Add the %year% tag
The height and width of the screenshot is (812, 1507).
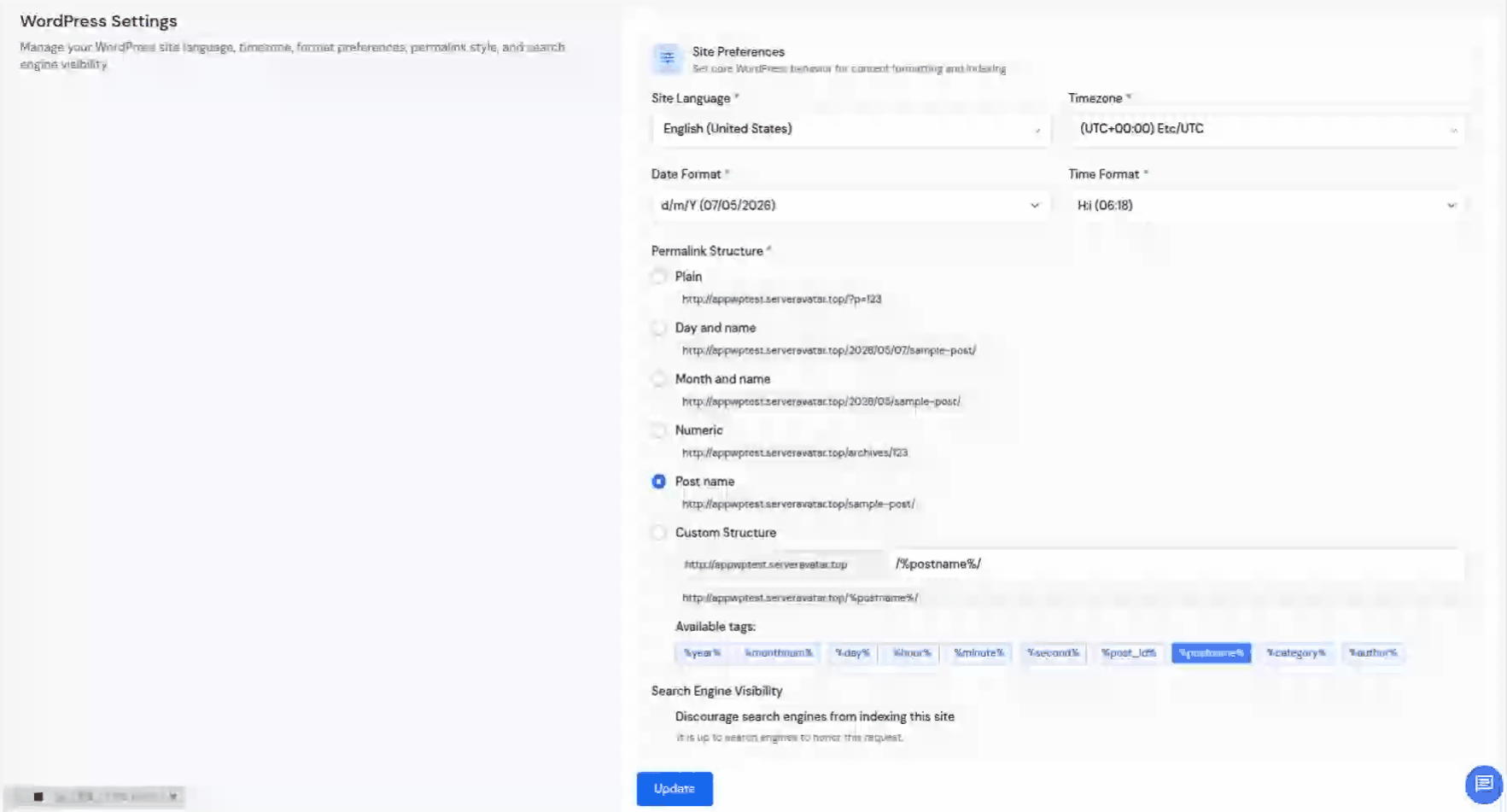702,653
